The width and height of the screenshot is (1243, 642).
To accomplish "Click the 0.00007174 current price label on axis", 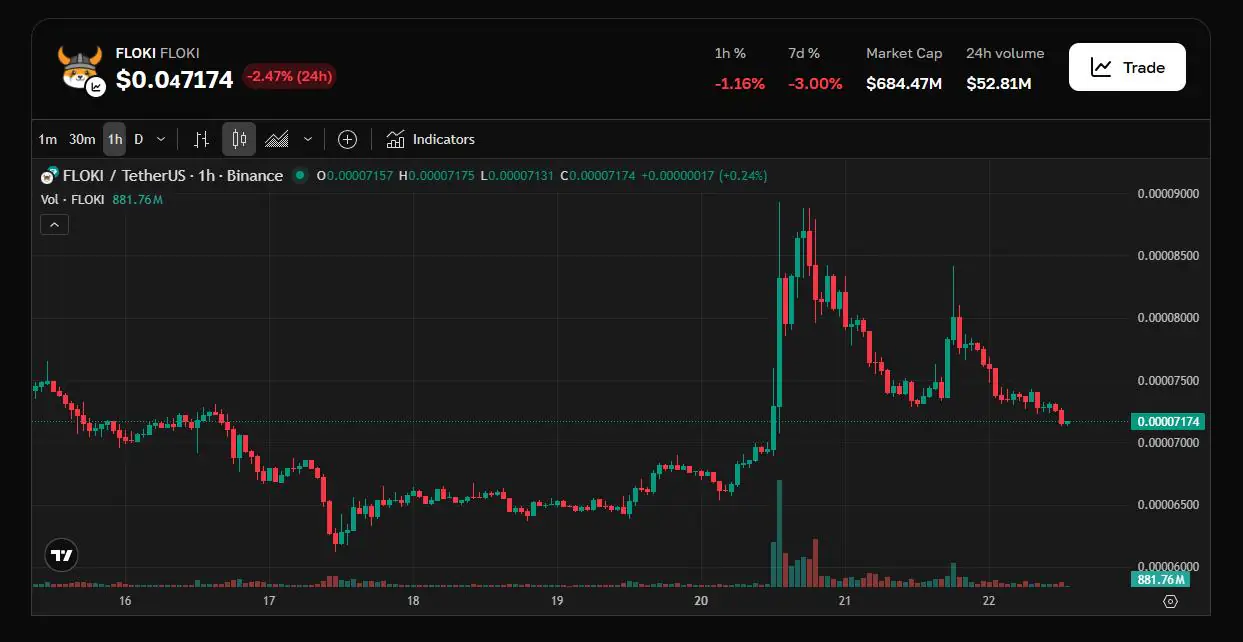I will 1168,422.
